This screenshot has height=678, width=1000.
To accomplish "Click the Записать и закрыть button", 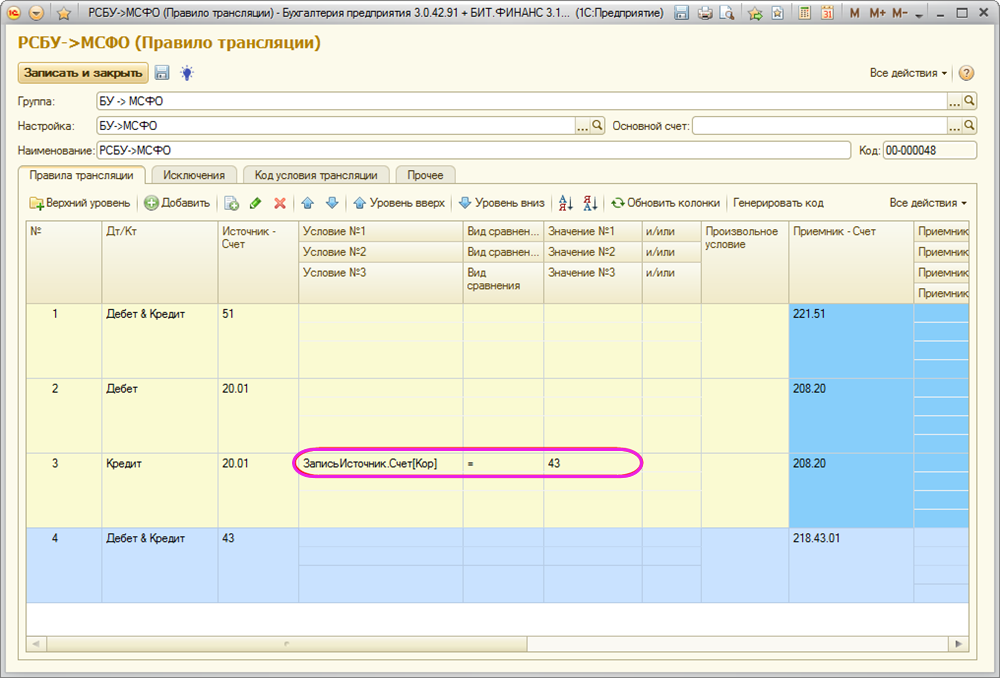I will point(83,73).
